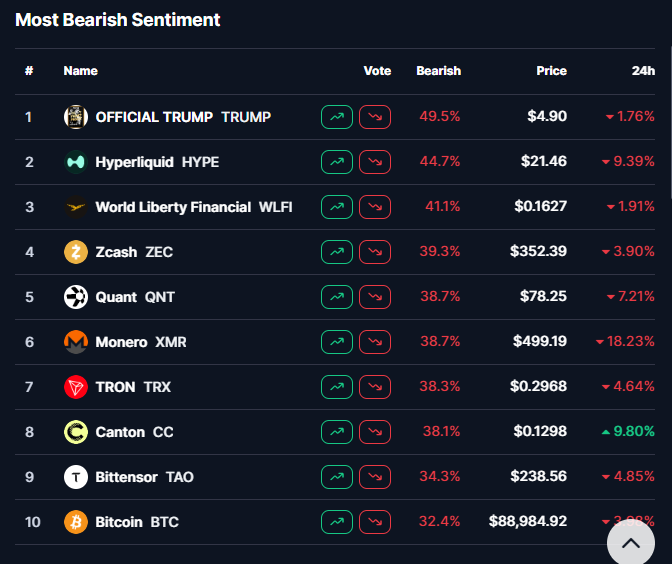Click the # rank column header

(29, 71)
